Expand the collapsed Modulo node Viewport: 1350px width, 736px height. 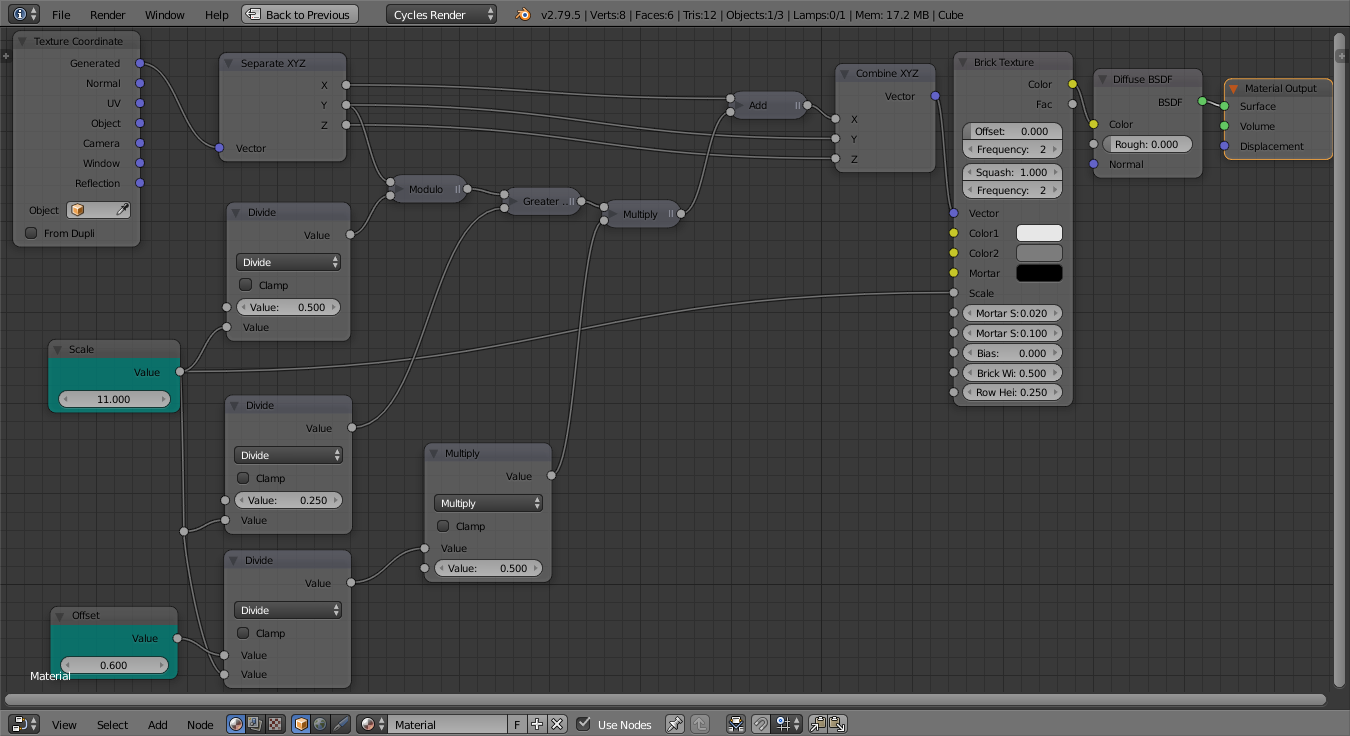(397, 189)
